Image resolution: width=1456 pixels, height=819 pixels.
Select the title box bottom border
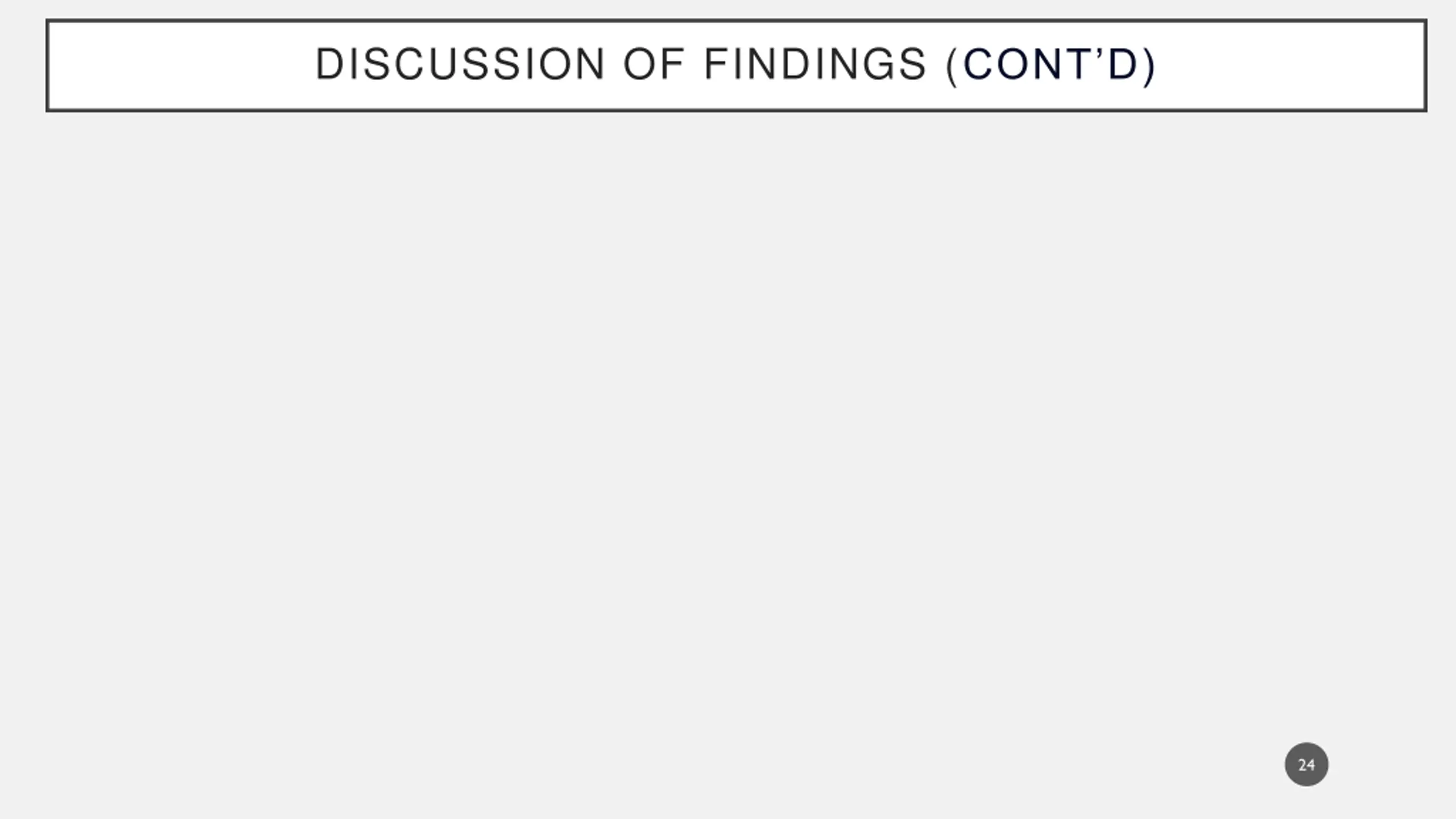(737, 110)
